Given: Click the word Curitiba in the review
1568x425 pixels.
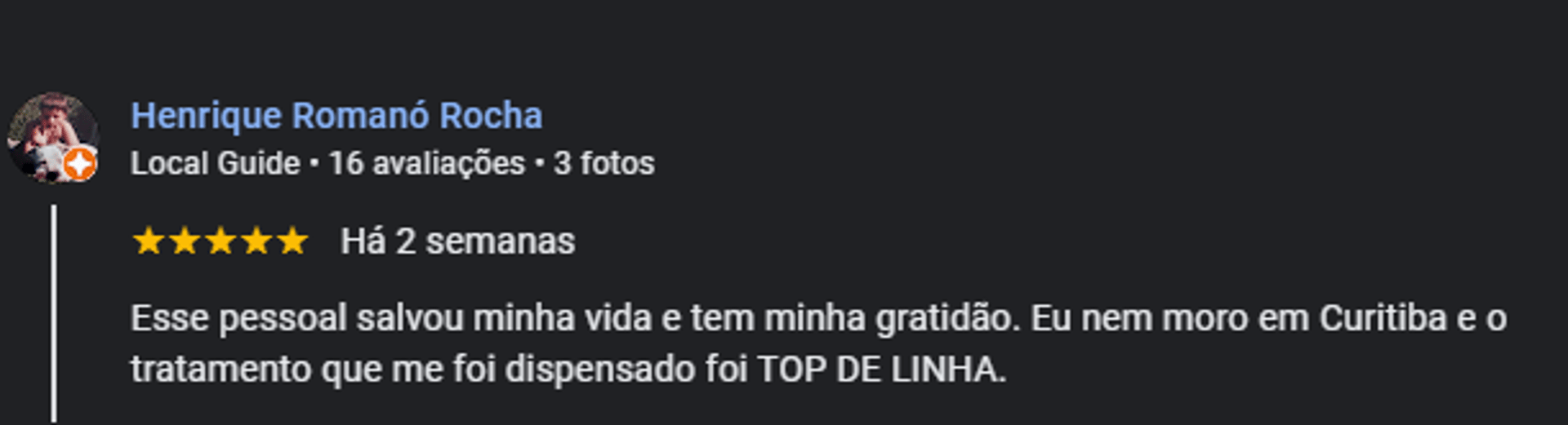Looking at the screenshot, I should point(1383,318).
